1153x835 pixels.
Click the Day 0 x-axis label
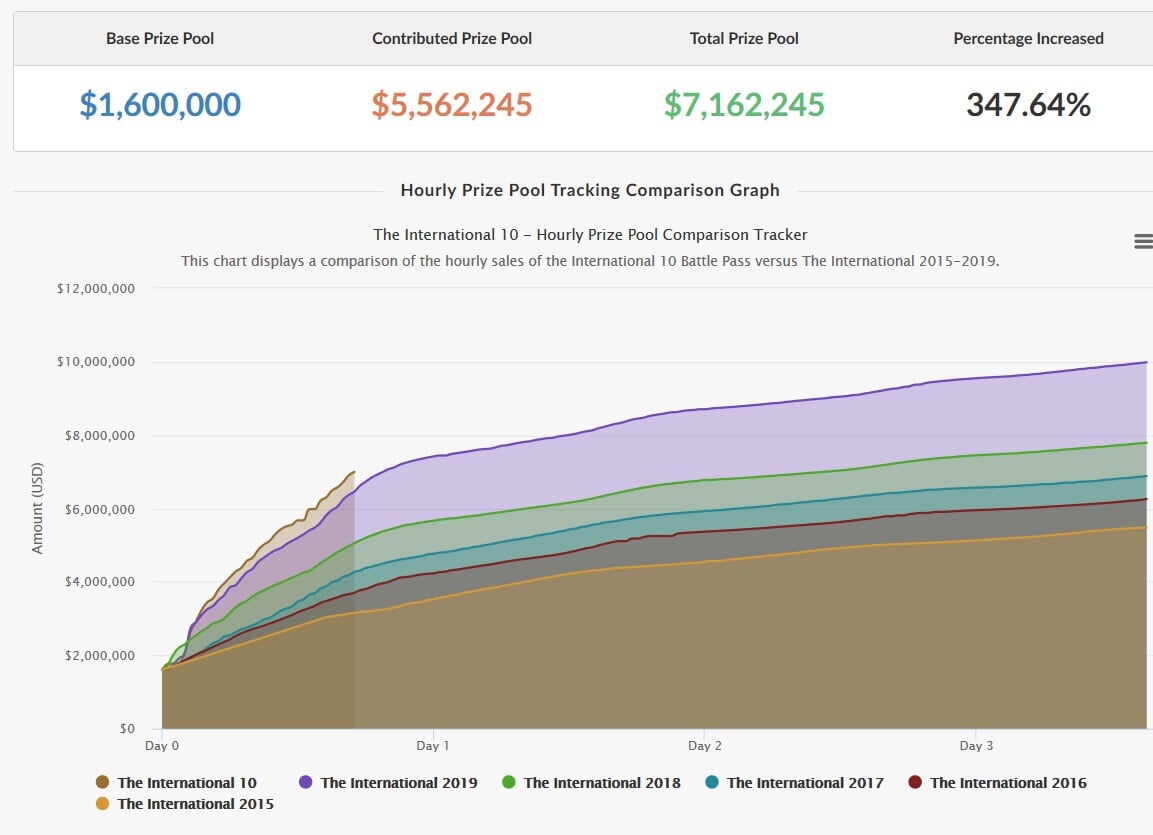[x=162, y=745]
